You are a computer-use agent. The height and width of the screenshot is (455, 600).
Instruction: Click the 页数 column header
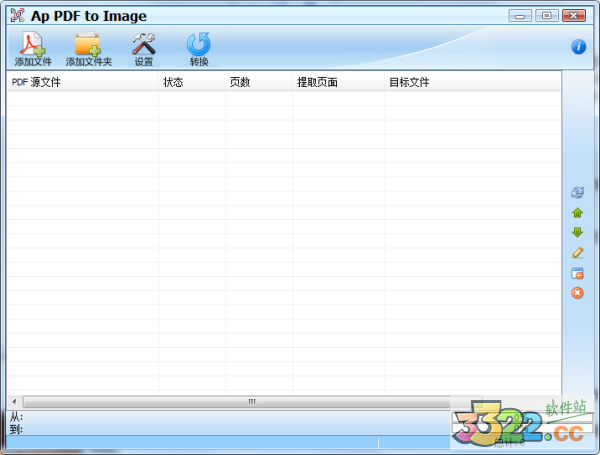coord(259,82)
